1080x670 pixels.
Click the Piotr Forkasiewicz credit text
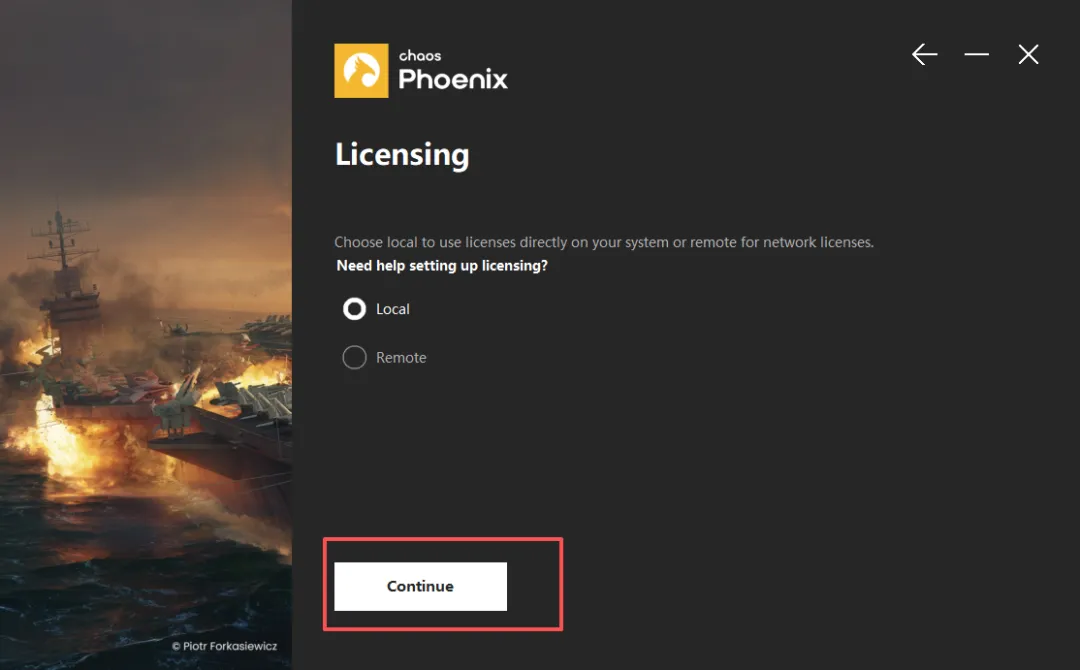pos(224,646)
